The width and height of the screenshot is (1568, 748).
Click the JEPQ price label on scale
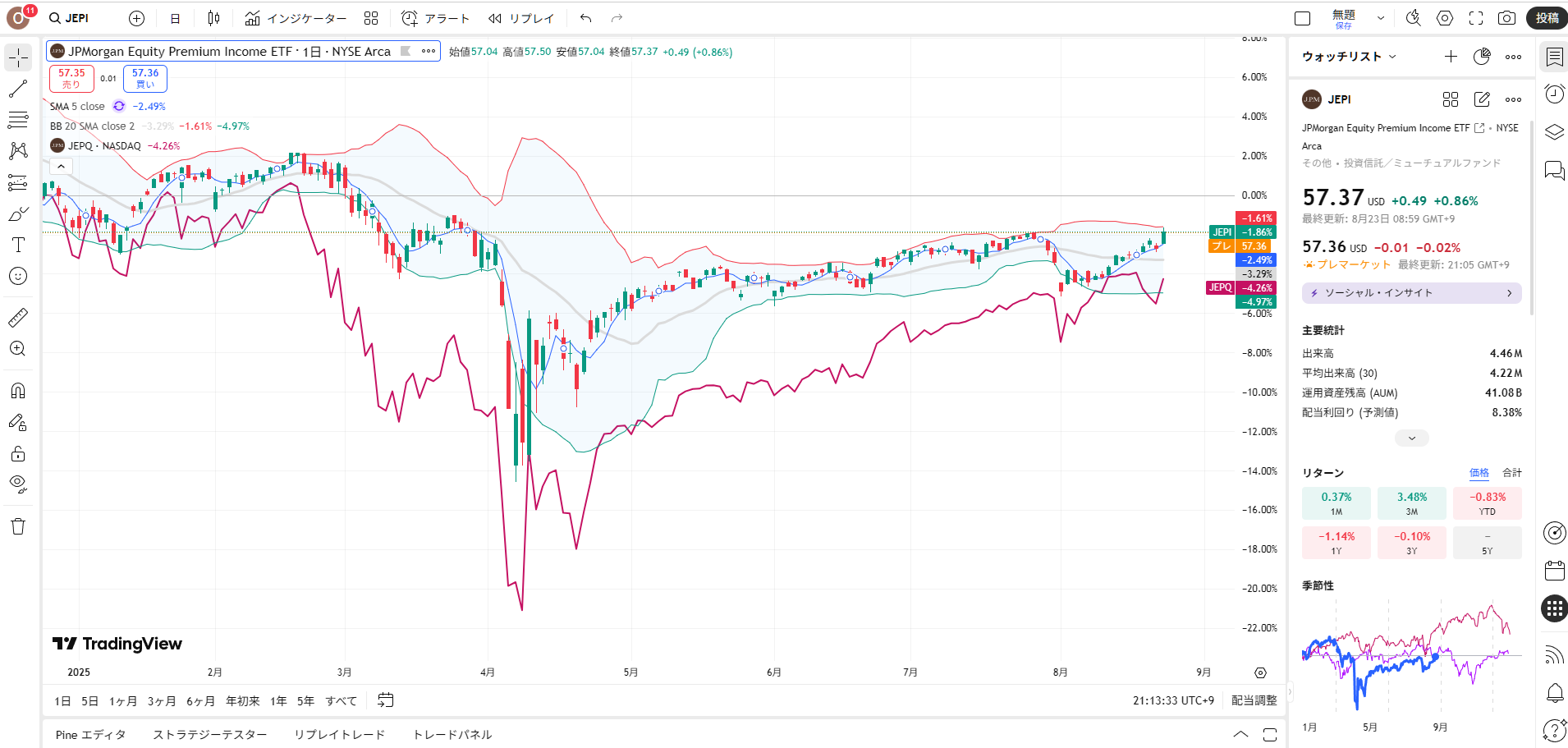pos(1220,287)
